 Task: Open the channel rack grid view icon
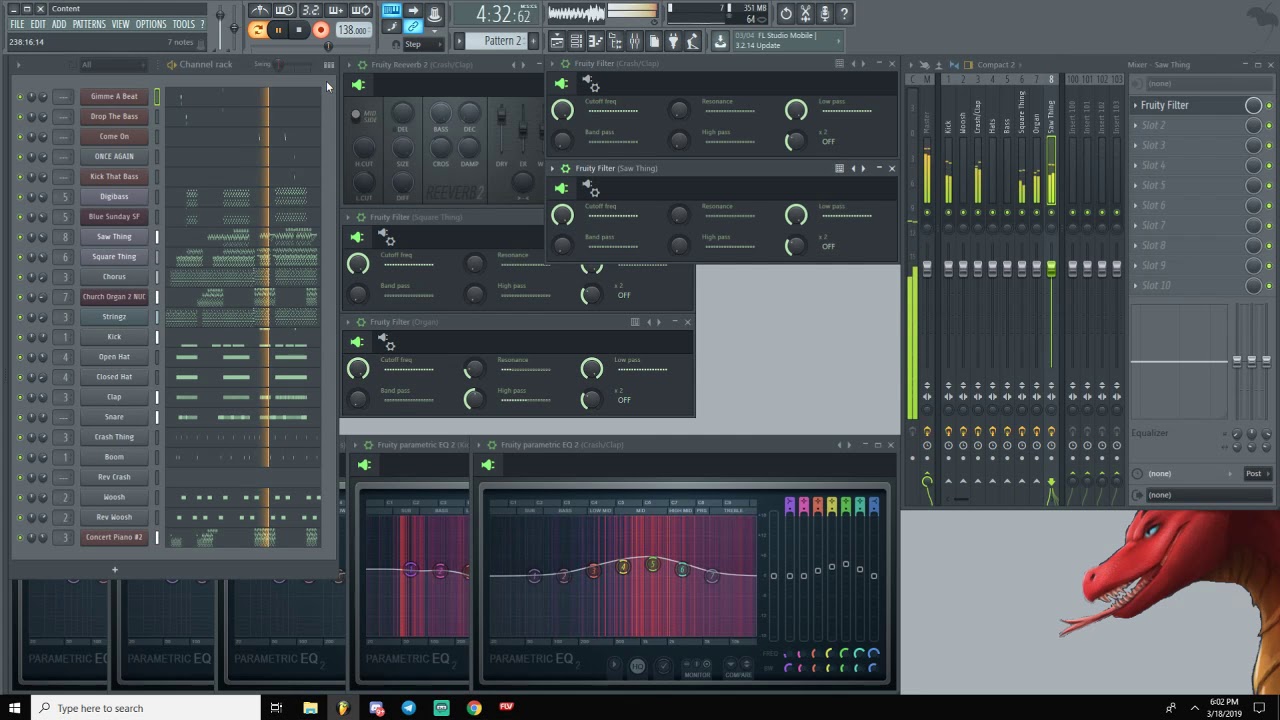coord(329,65)
